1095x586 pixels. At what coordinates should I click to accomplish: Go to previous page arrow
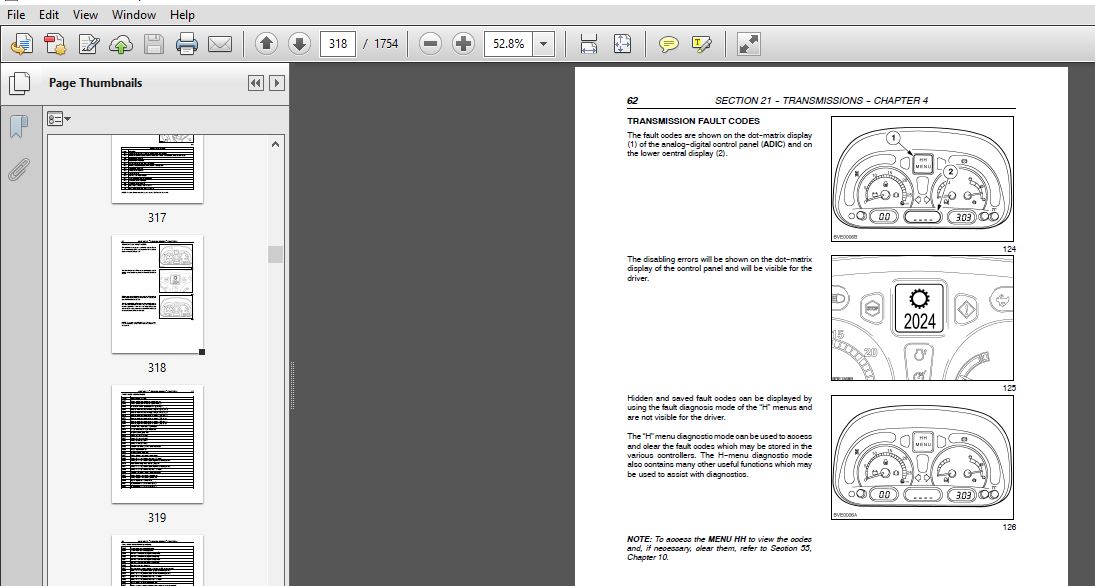[266, 44]
